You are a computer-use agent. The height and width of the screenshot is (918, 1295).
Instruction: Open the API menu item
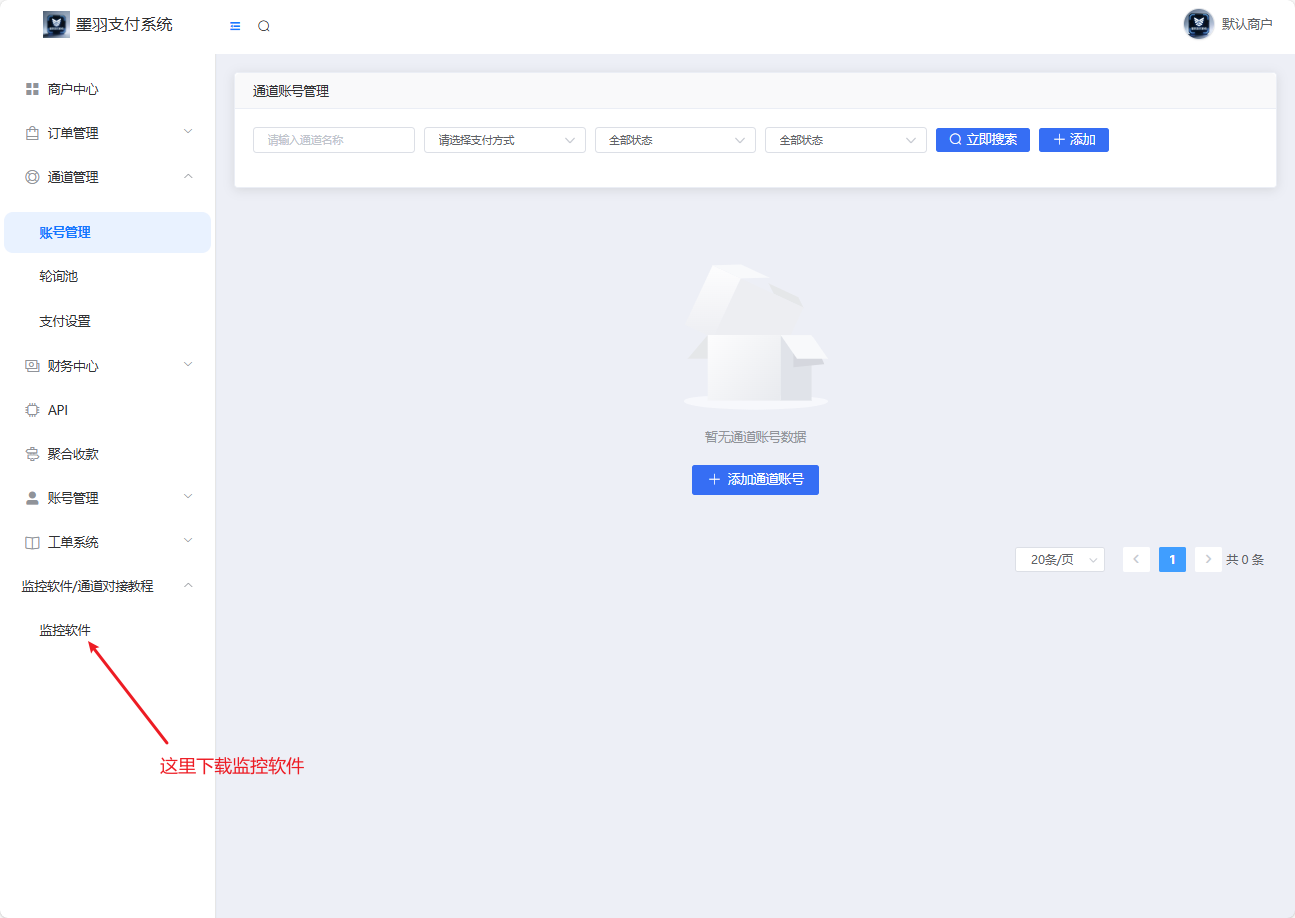58,410
